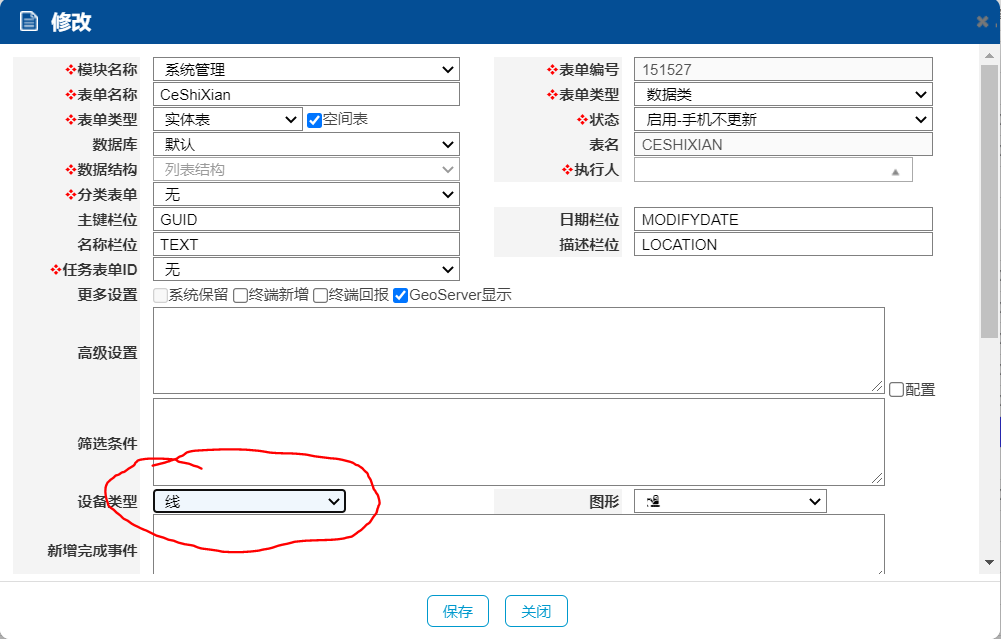Expand the 图形 dropdown
The width and height of the screenshot is (1001, 639).
(x=729, y=501)
